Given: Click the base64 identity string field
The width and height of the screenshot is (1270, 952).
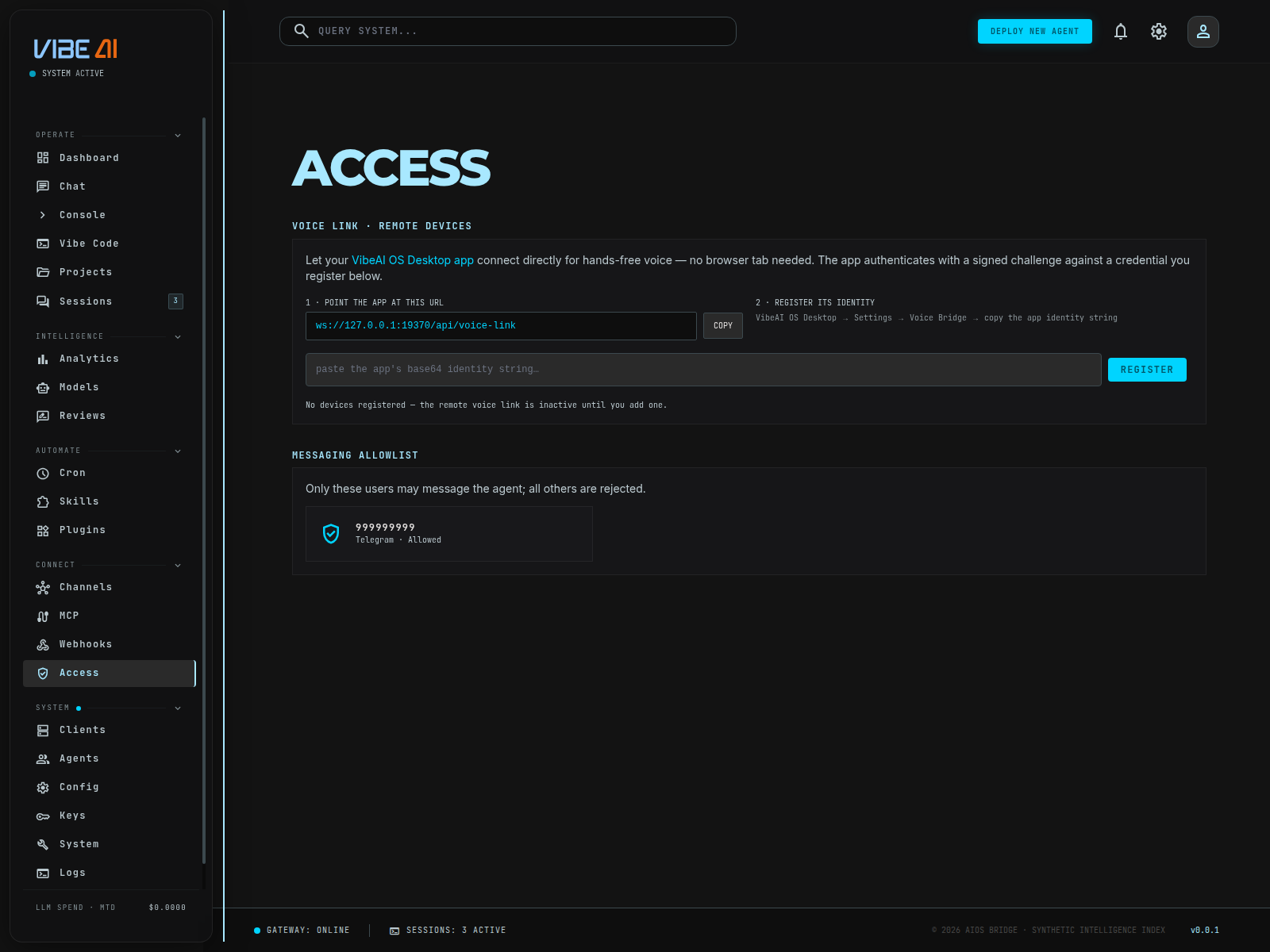Looking at the screenshot, I should [x=703, y=370].
